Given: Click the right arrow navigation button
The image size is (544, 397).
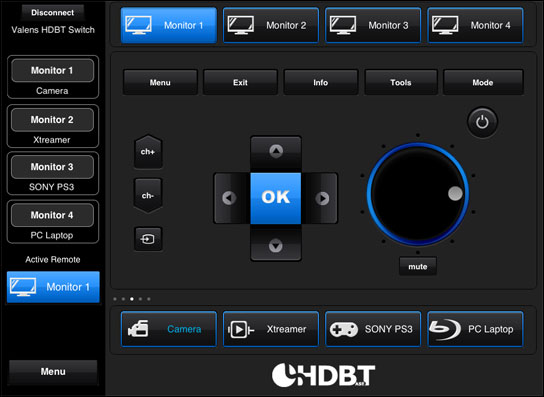Looking at the screenshot, I should click(322, 198).
